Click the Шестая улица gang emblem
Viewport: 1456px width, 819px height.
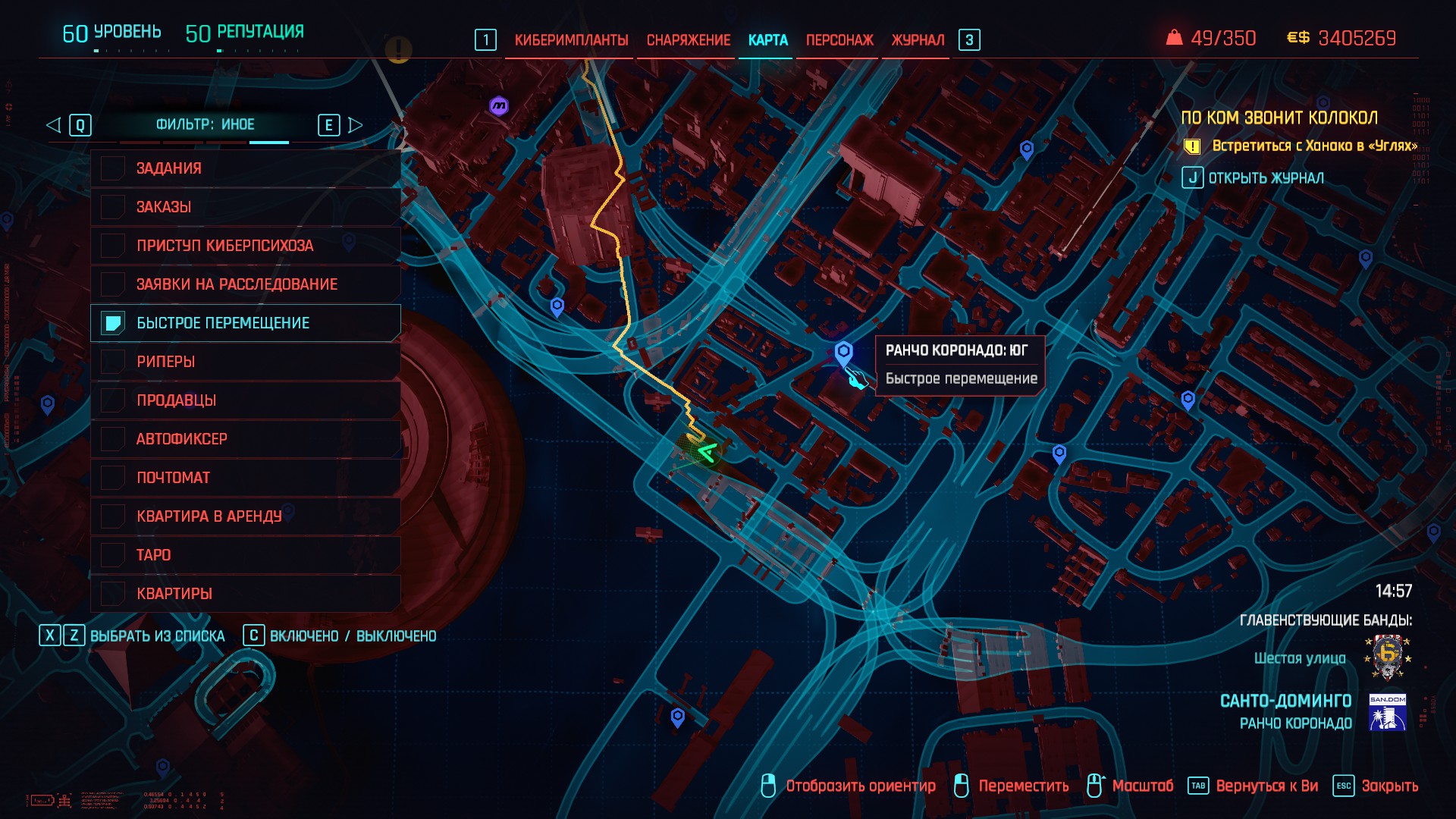1387,657
